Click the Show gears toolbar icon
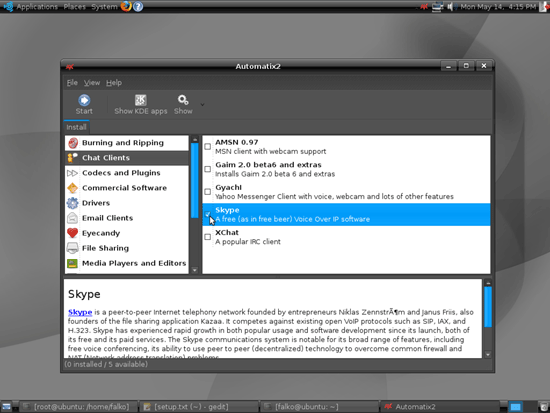Viewport: 550px width, 413px height. [x=183, y=100]
